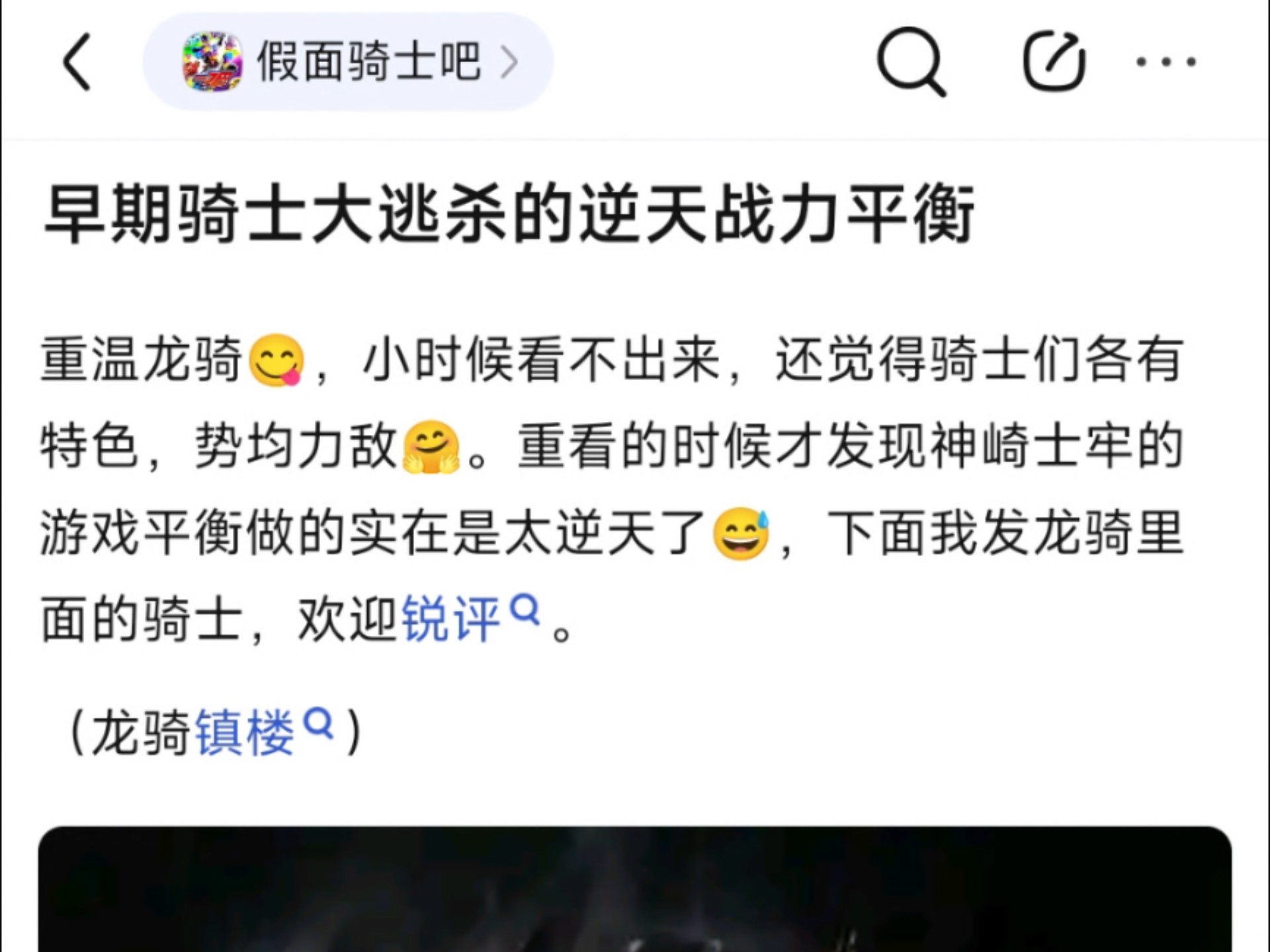Tap the yummy face emoji after 重温龙骑
This screenshot has width=1270, height=952.
click(x=276, y=360)
